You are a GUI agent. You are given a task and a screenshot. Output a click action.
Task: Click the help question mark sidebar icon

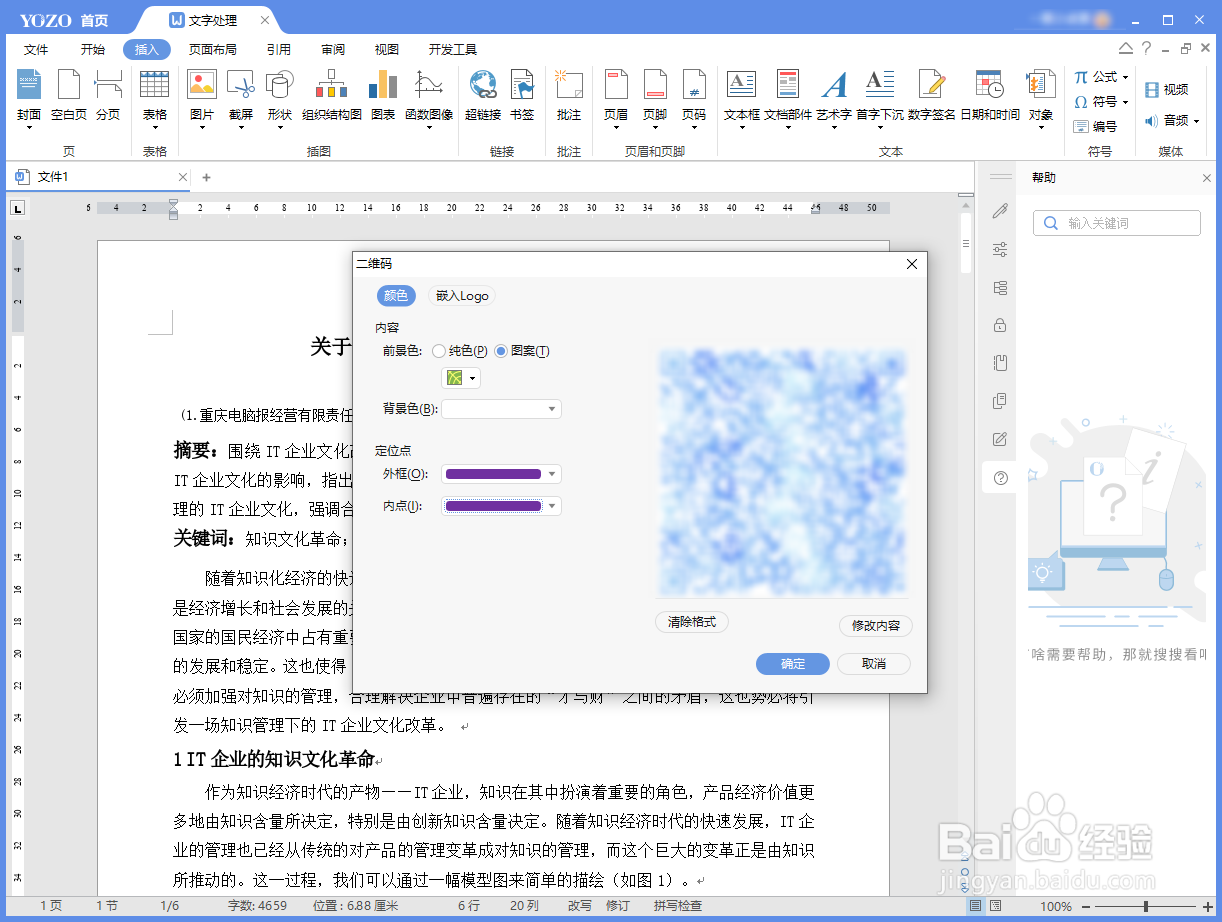pyautogui.click(x=1000, y=478)
